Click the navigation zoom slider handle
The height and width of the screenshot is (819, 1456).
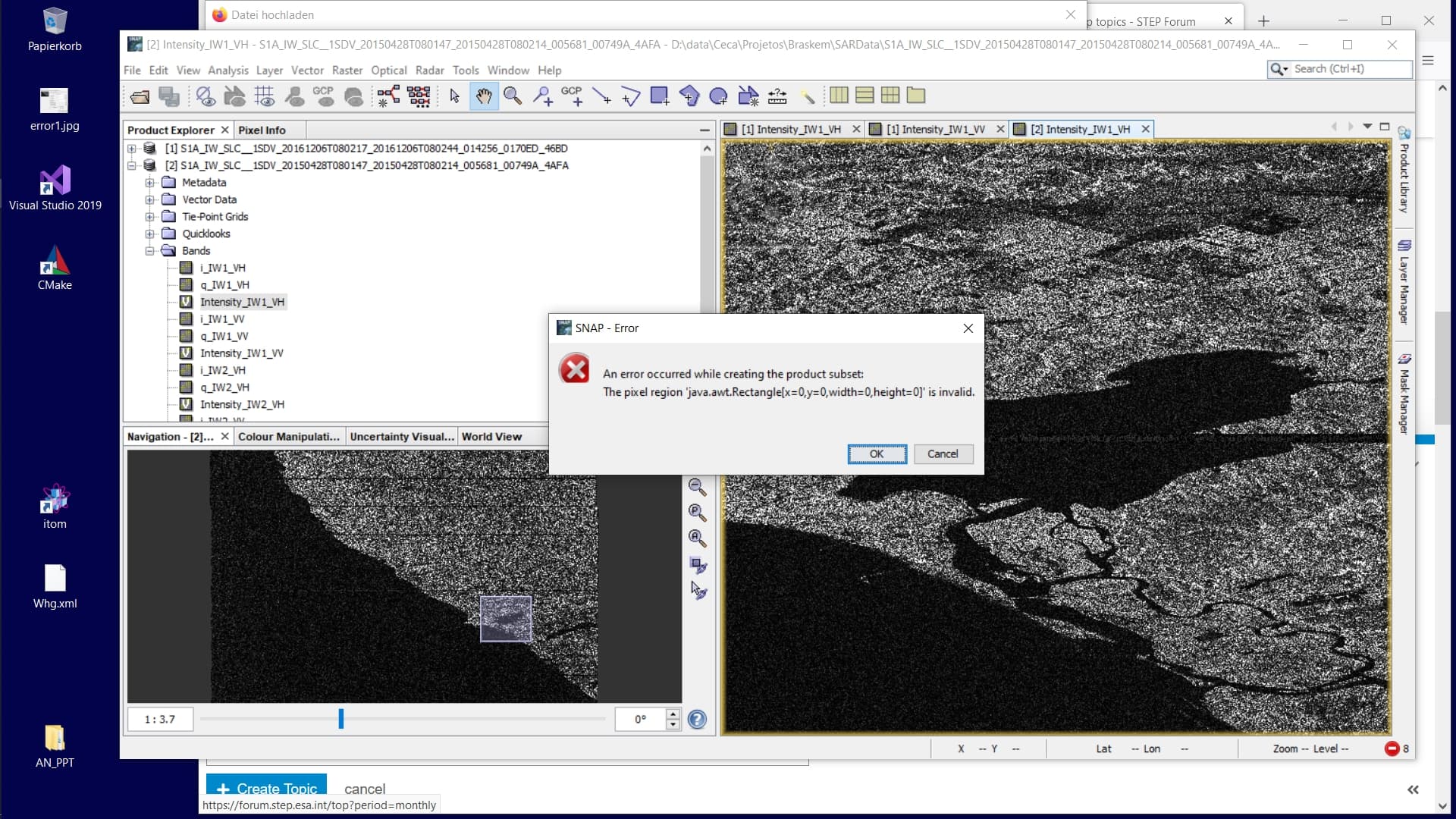pyautogui.click(x=341, y=719)
